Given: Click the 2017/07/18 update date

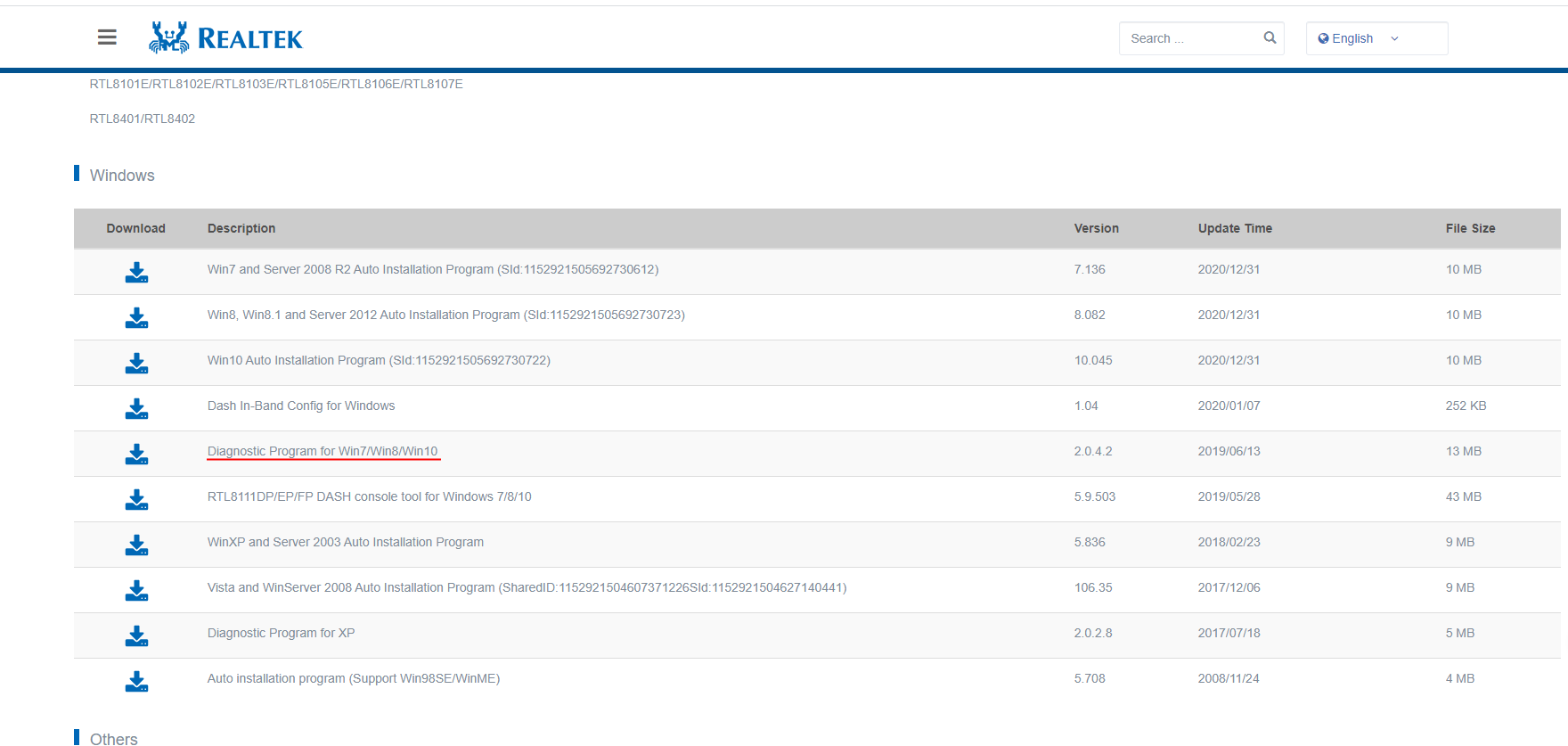Looking at the screenshot, I should click(x=1229, y=633).
